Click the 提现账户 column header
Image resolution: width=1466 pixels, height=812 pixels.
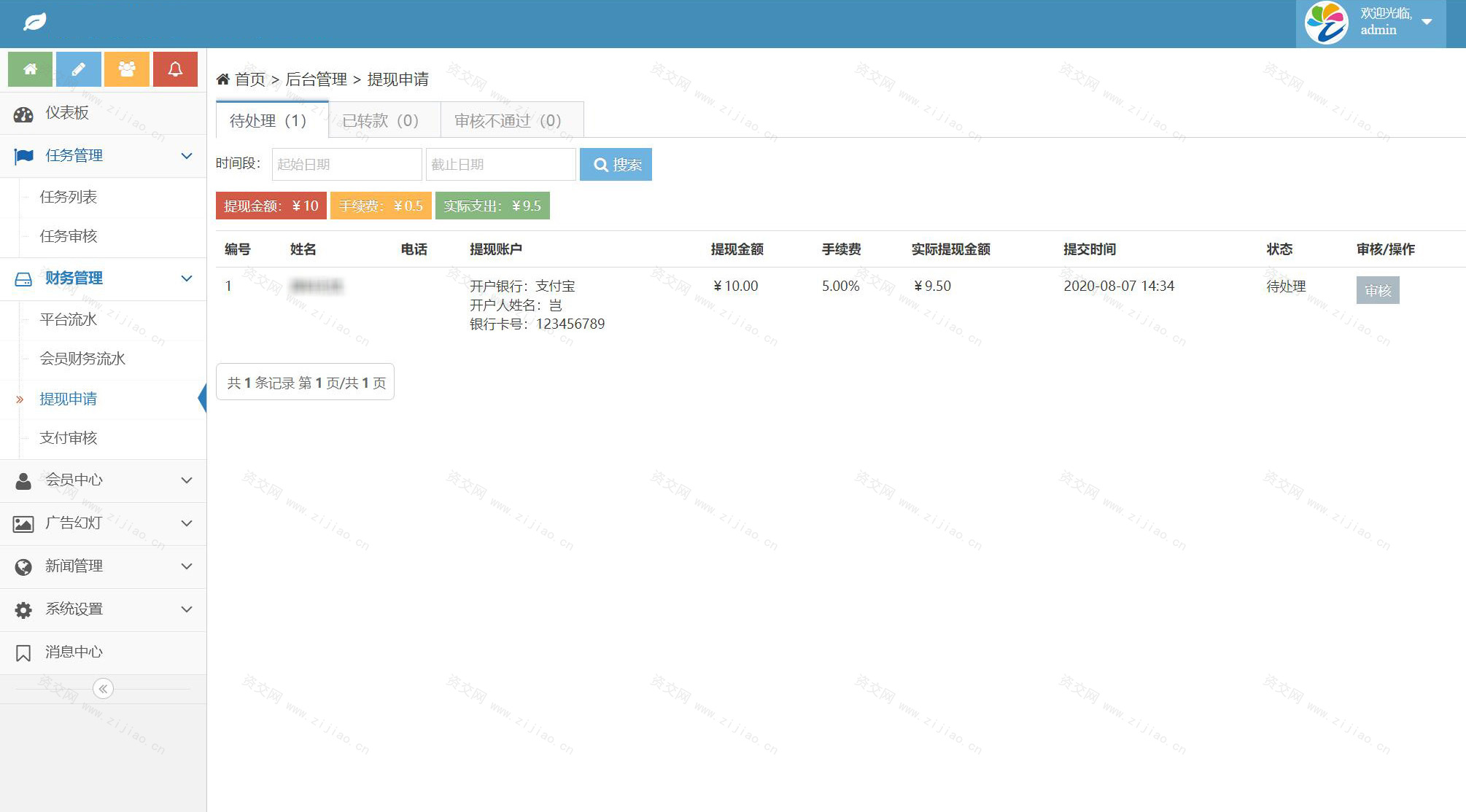(x=496, y=249)
